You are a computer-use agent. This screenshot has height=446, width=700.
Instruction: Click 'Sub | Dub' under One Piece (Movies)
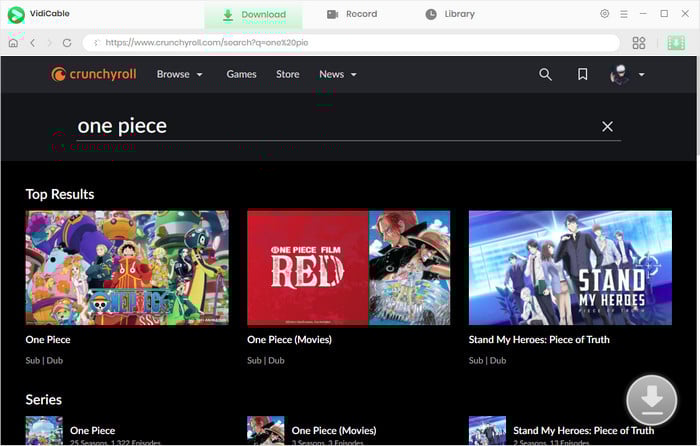[x=266, y=361]
